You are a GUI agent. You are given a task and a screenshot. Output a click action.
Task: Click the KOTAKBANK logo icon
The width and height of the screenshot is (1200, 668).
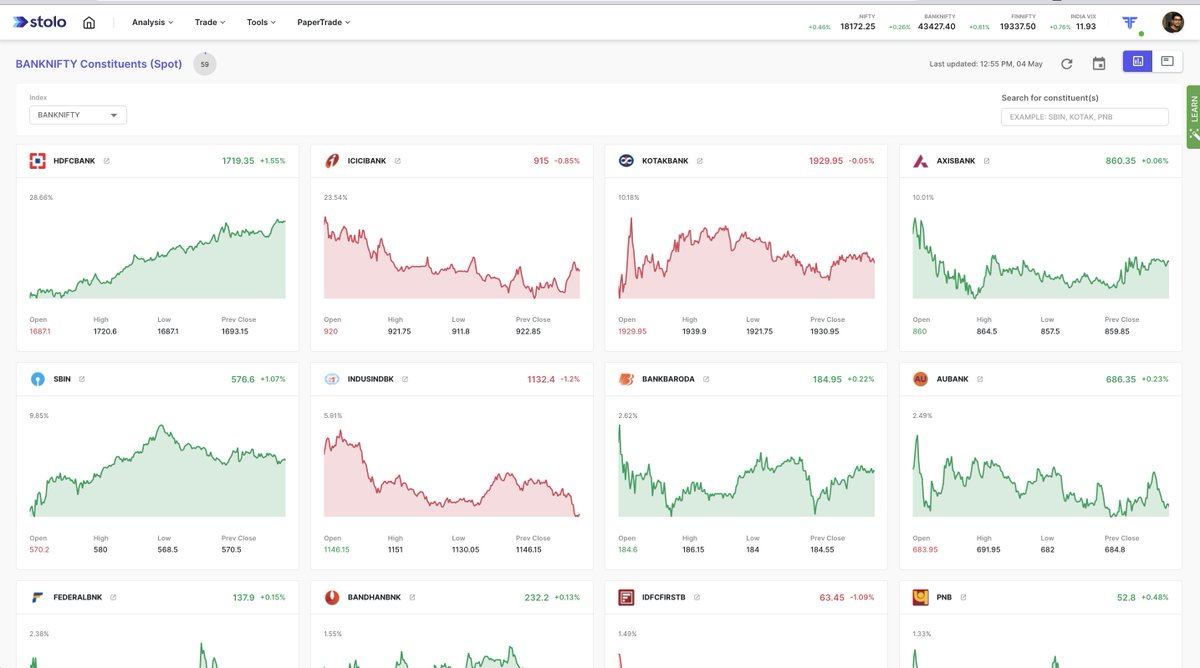(x=627, y=161)
